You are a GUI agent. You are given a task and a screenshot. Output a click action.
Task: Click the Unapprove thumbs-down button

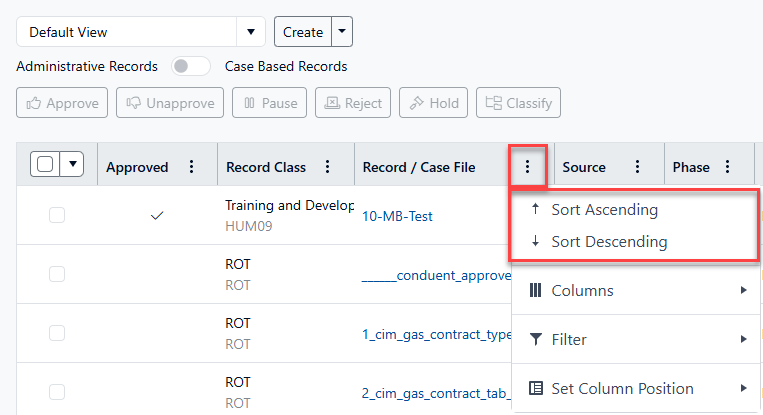(170, 103)
